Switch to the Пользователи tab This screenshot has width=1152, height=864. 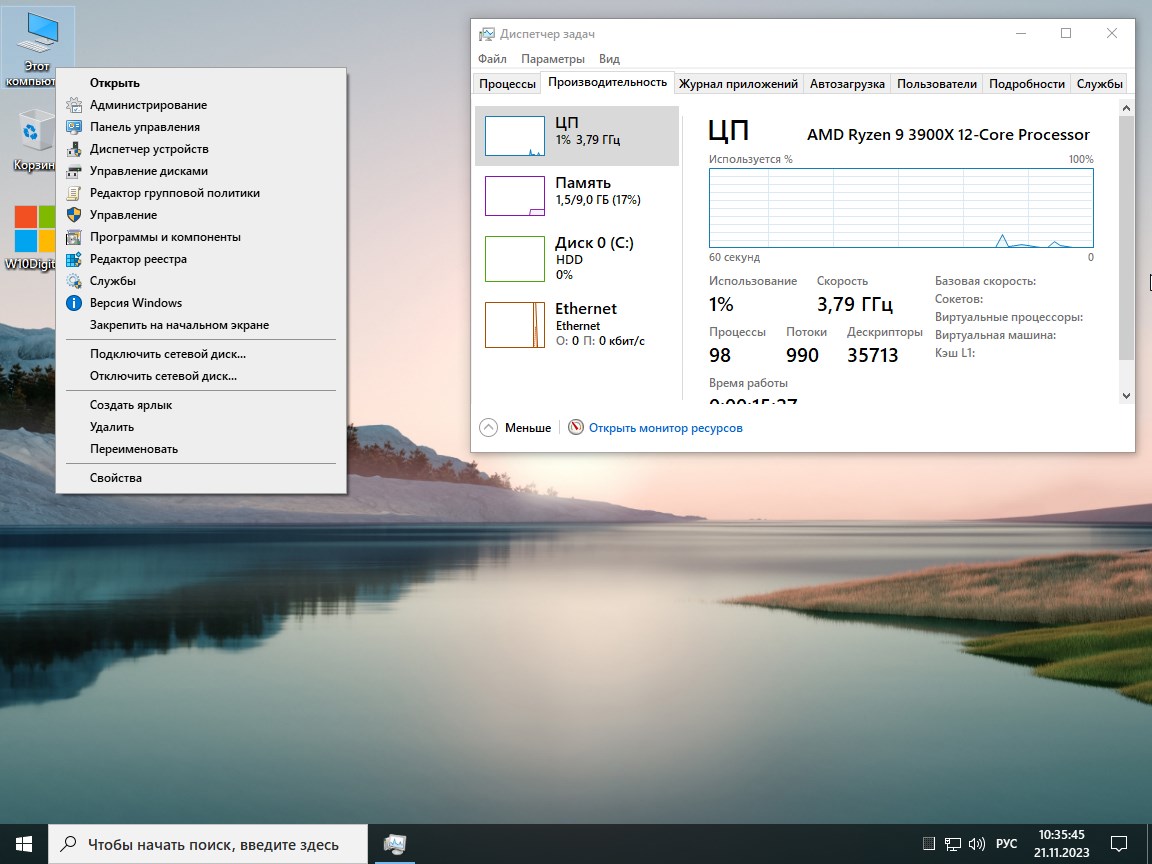click(937, 84)
